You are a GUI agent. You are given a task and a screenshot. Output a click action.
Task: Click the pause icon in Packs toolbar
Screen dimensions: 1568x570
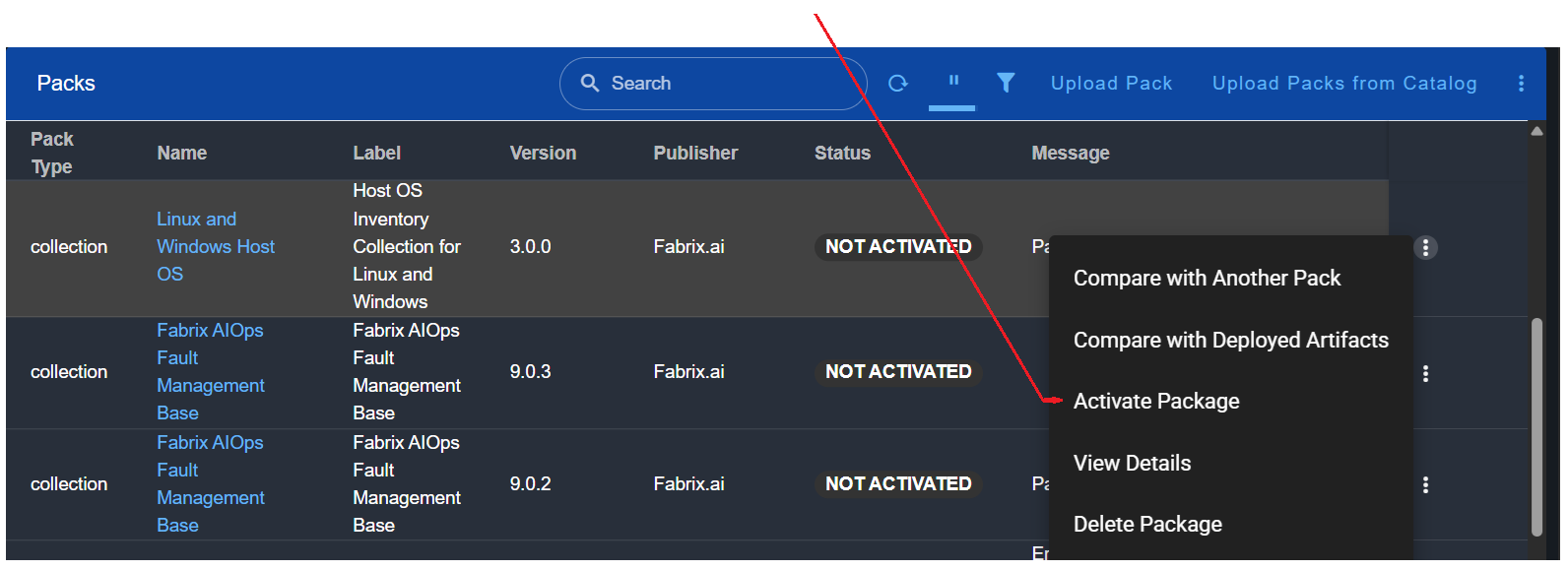(952, 82)
